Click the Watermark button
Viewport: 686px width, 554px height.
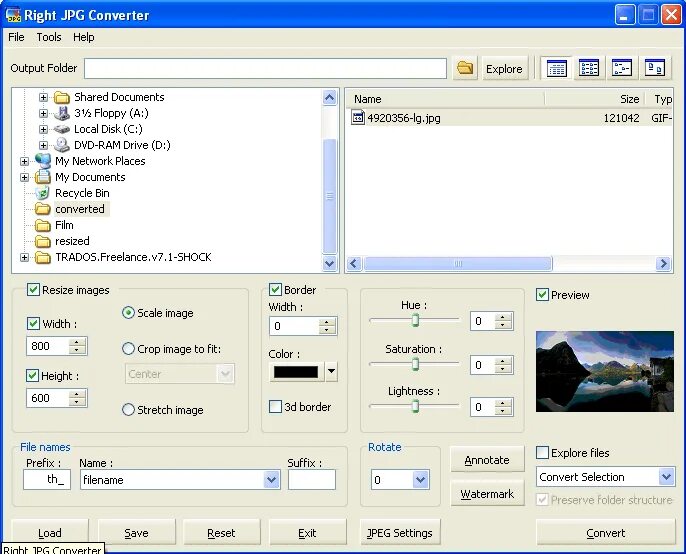[487, 494]
